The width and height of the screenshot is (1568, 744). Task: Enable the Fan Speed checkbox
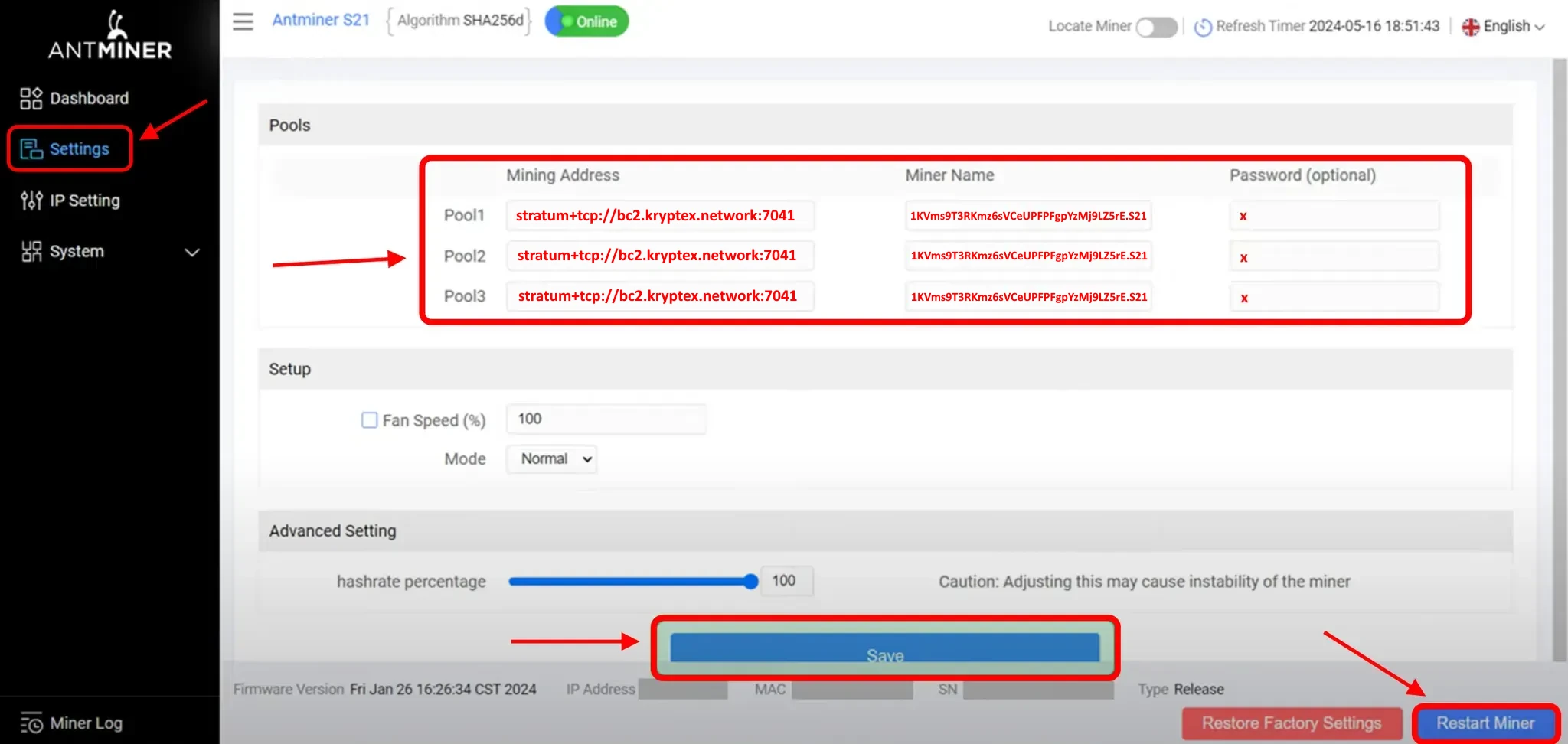pyautogui.click(x=369, y=420)
